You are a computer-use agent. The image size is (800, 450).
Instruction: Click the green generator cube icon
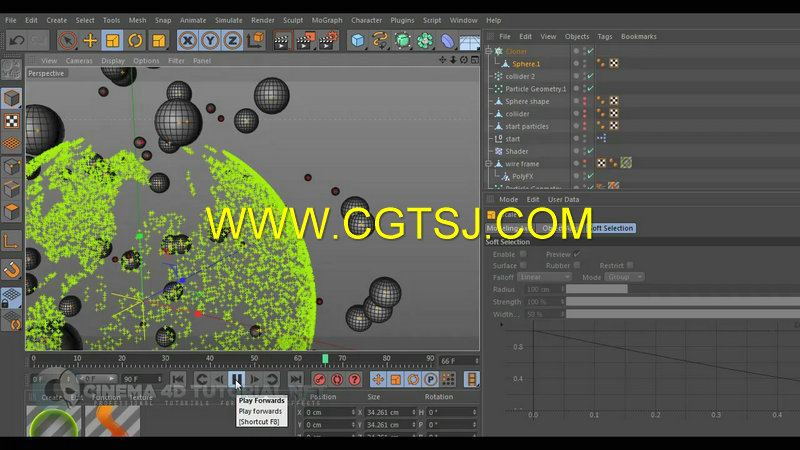click(403, 40)
